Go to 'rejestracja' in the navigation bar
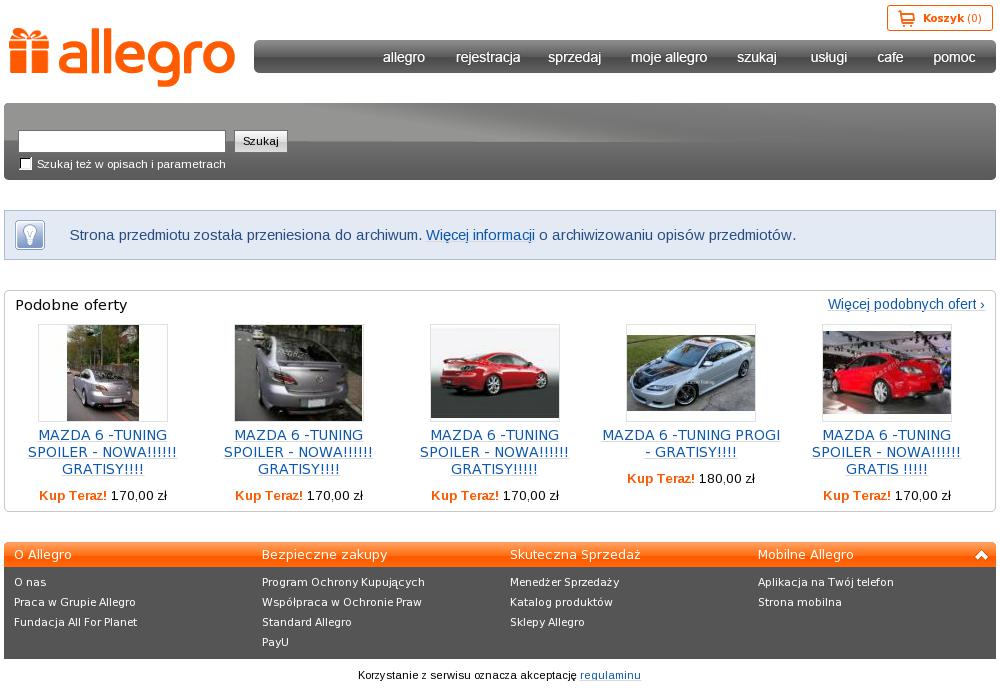The width and height of the screenshot is (1000, 695). (488, 57)
